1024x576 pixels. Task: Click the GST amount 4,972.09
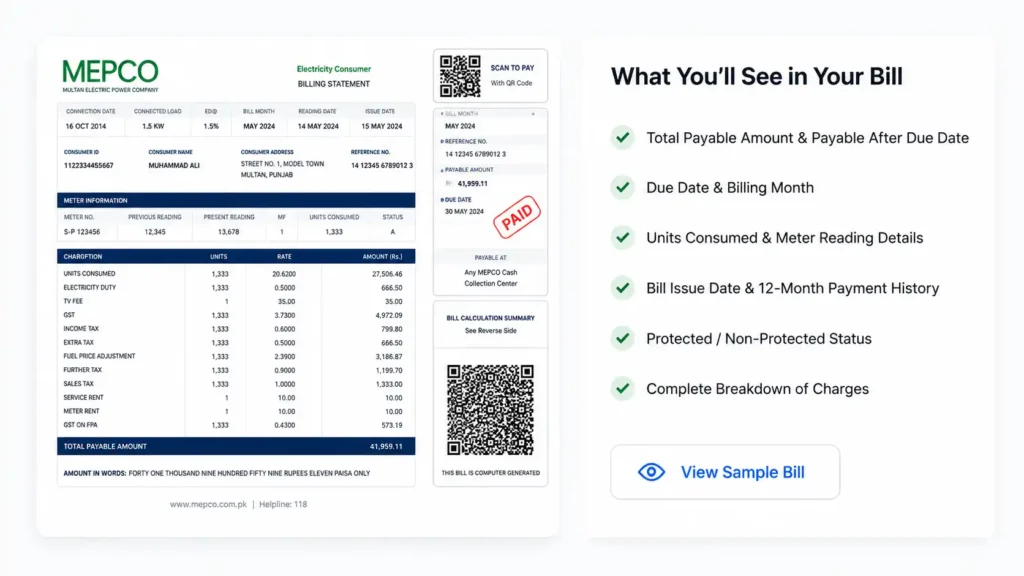[x=389, y=315]
